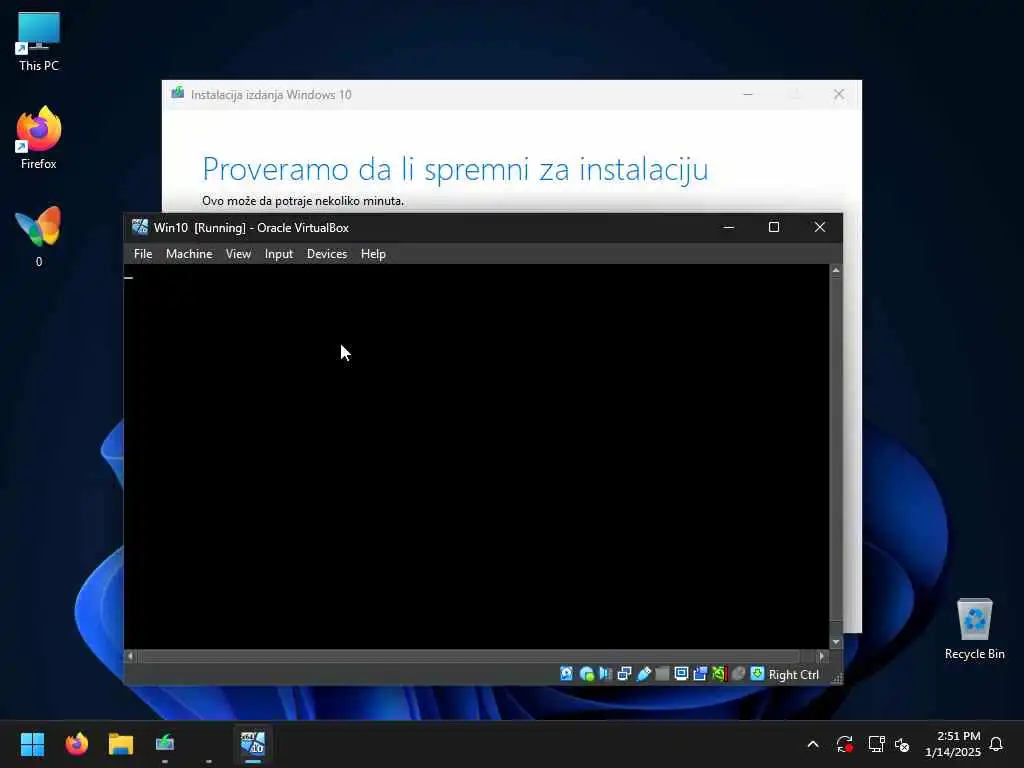This screenshot has width=1024, height=768.
Task: Click the VirtualBox window title icon
Action: click(140, 227)
